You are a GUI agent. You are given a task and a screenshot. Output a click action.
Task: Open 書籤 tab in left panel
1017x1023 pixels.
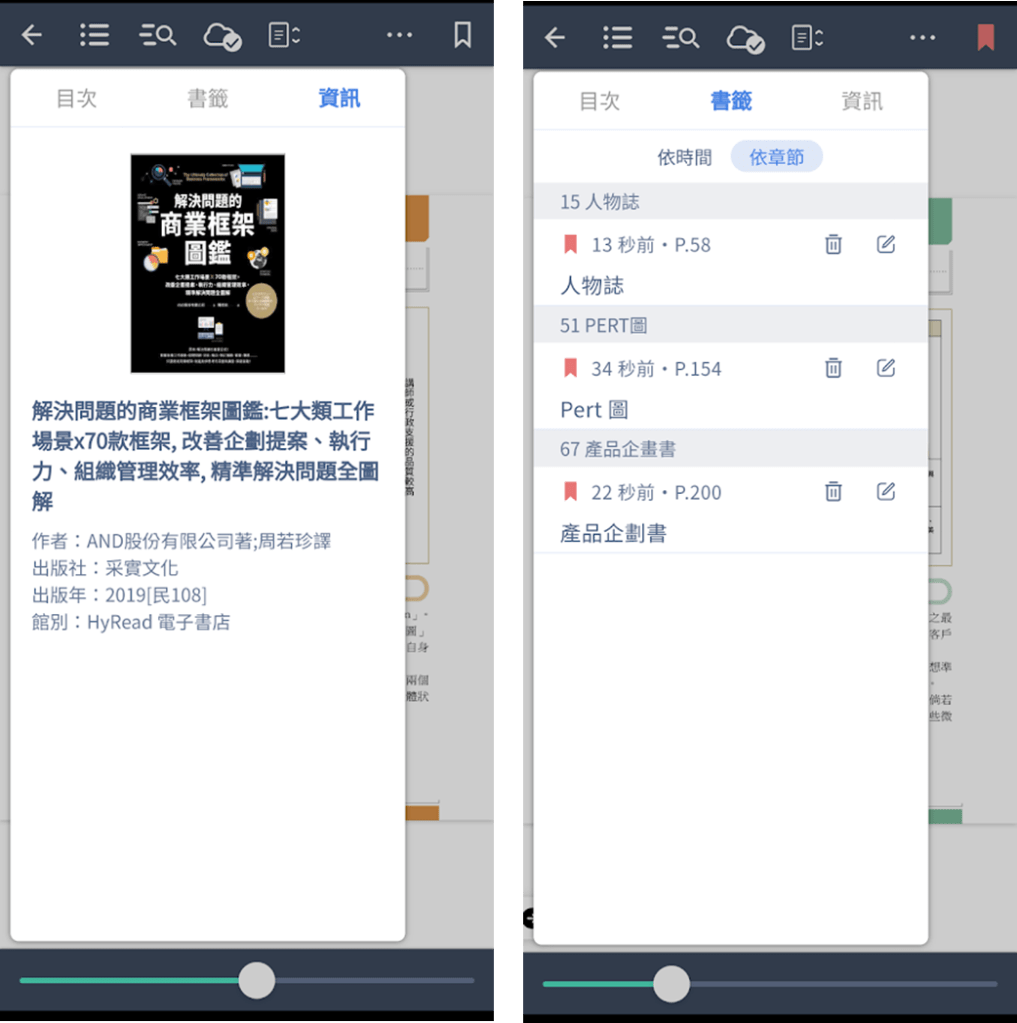click(208, 98)
